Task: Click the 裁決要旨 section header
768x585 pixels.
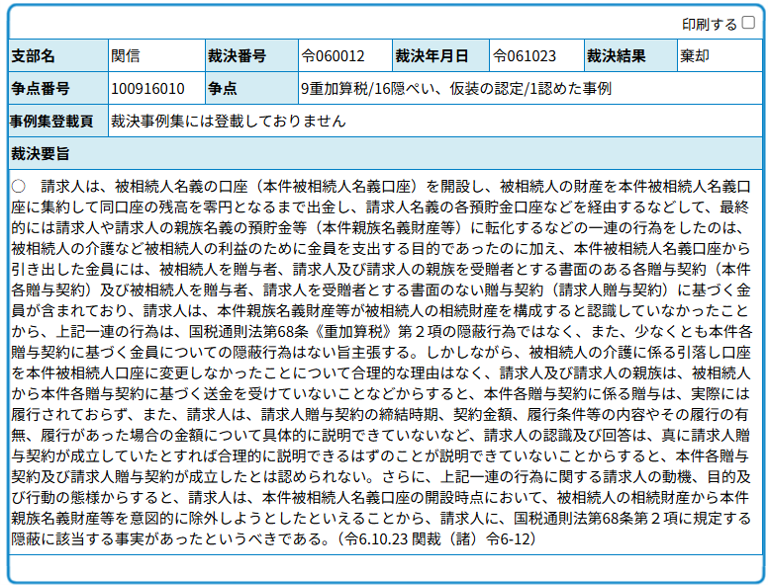Action: tap(385, 154)
